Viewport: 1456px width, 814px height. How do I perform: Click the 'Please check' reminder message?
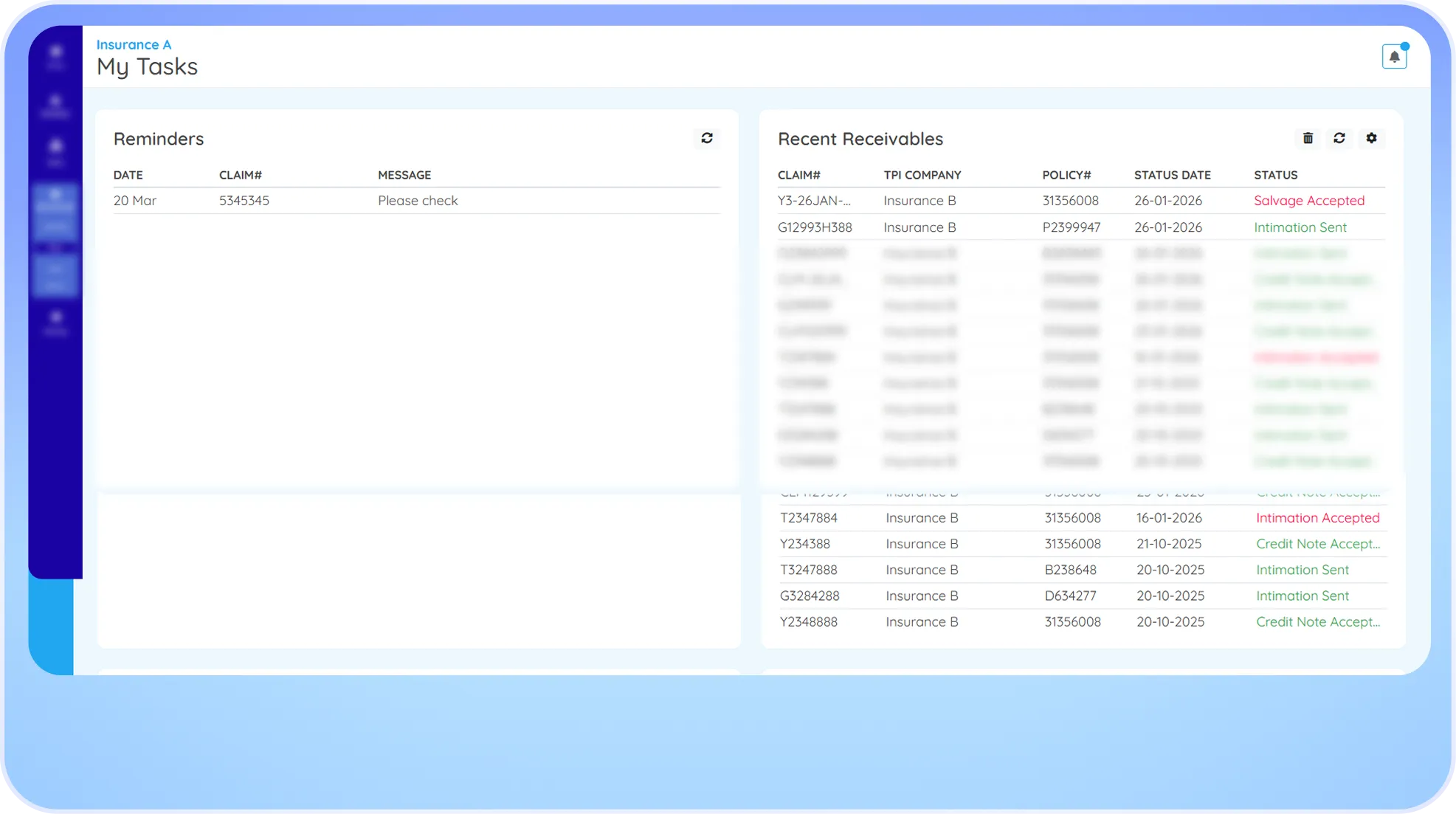[418, 201]
